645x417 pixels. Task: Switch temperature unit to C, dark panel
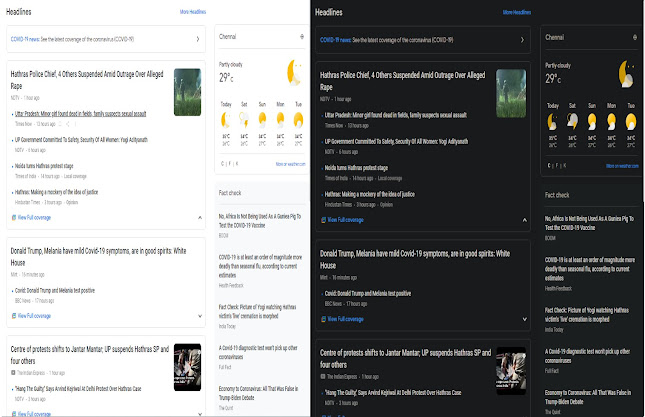click(x=549, y=165)
